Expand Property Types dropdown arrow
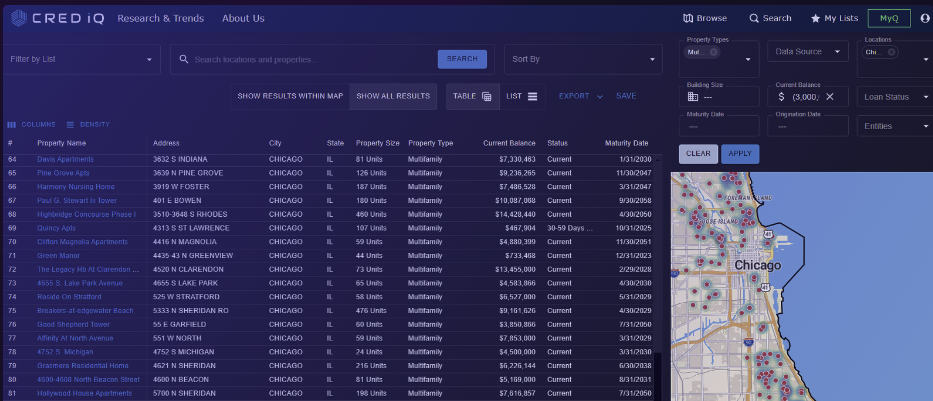 pos(748,59)
